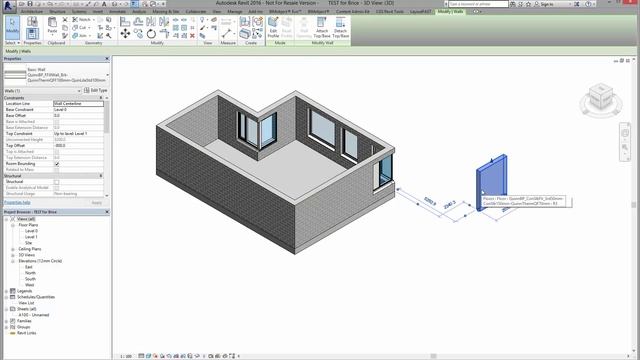Open the Structure ribbon tab

[58, 12]
